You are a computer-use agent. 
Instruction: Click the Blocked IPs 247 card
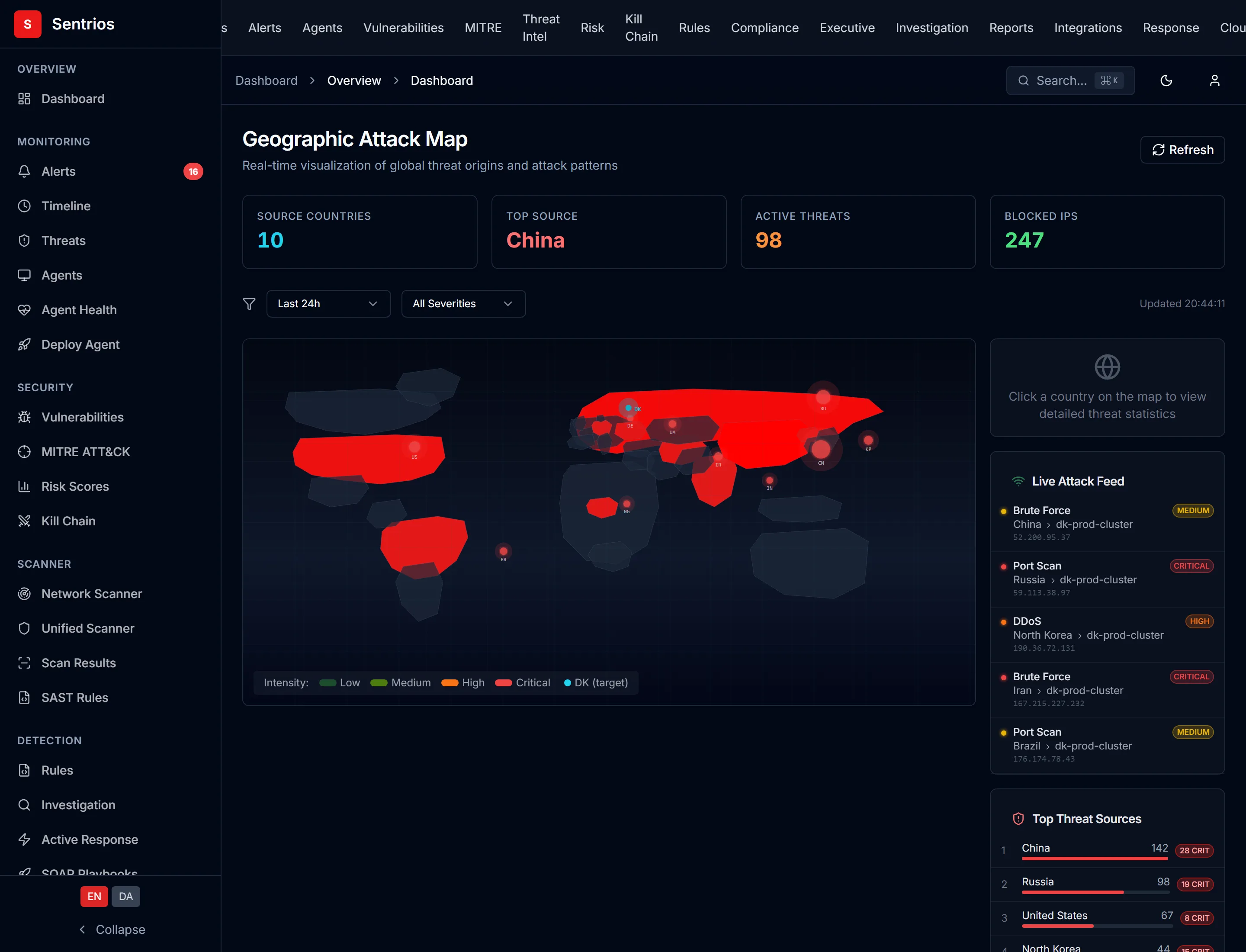[x=1107, y=232]
